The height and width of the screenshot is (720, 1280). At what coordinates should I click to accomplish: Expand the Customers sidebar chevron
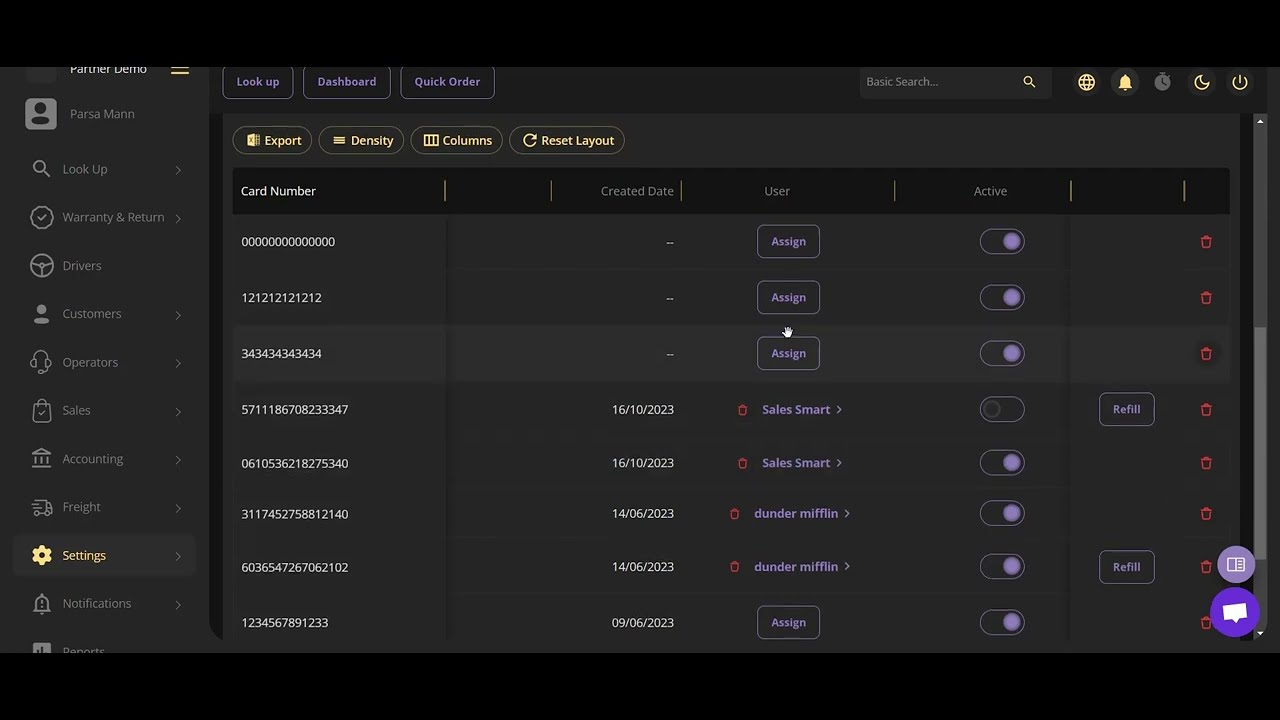[178, 315]
